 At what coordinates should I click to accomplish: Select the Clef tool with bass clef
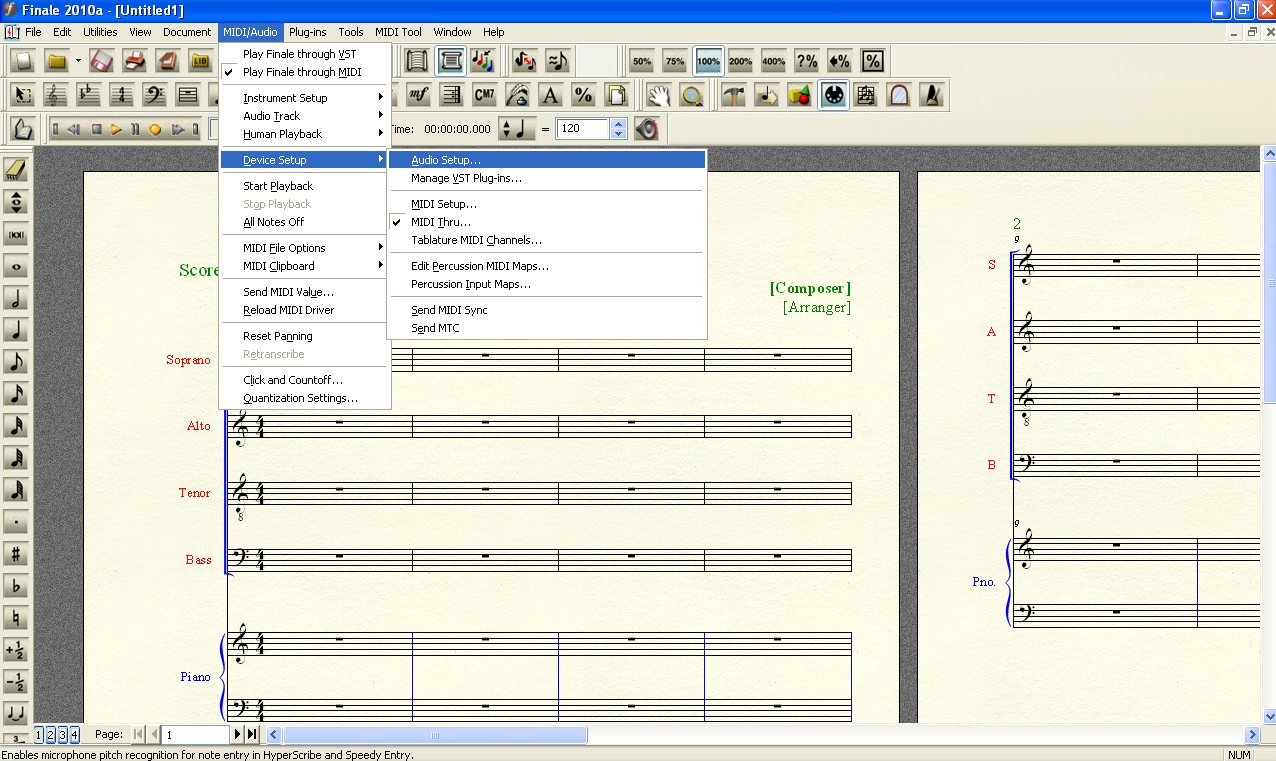point(154,96)
